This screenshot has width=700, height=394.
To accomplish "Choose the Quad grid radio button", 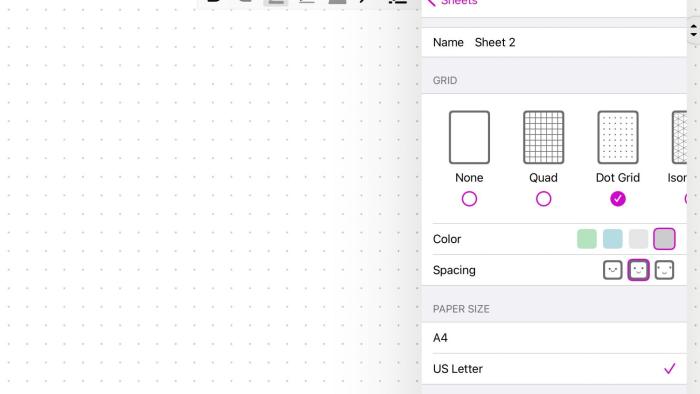I will [x=543, y=199].
